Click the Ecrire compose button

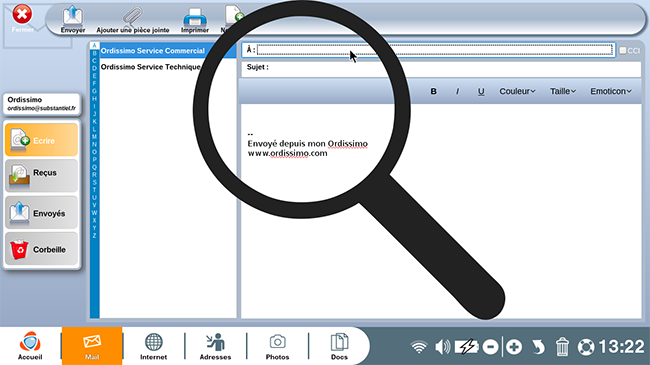point(41,140)
